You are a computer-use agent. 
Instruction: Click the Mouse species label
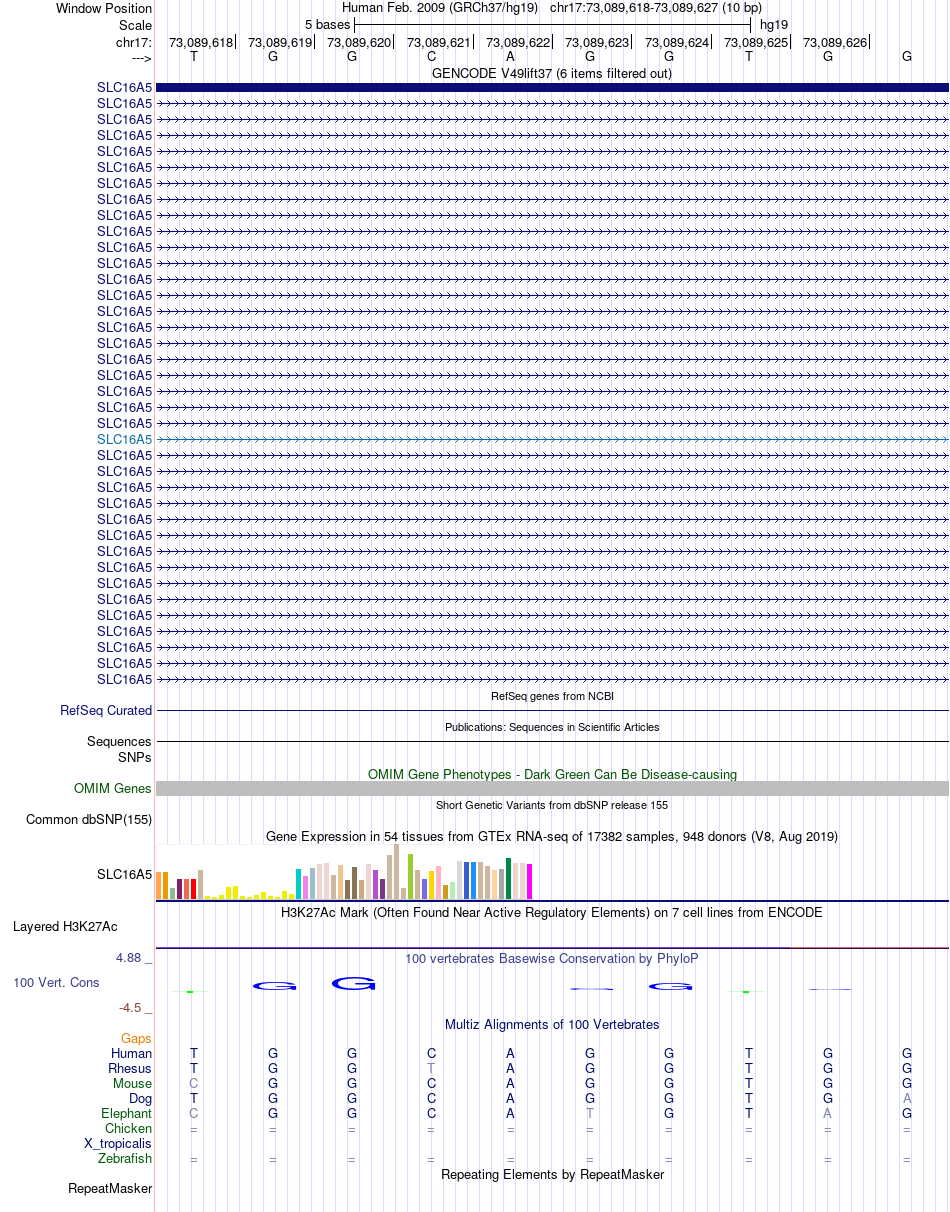click(132, 1083)
